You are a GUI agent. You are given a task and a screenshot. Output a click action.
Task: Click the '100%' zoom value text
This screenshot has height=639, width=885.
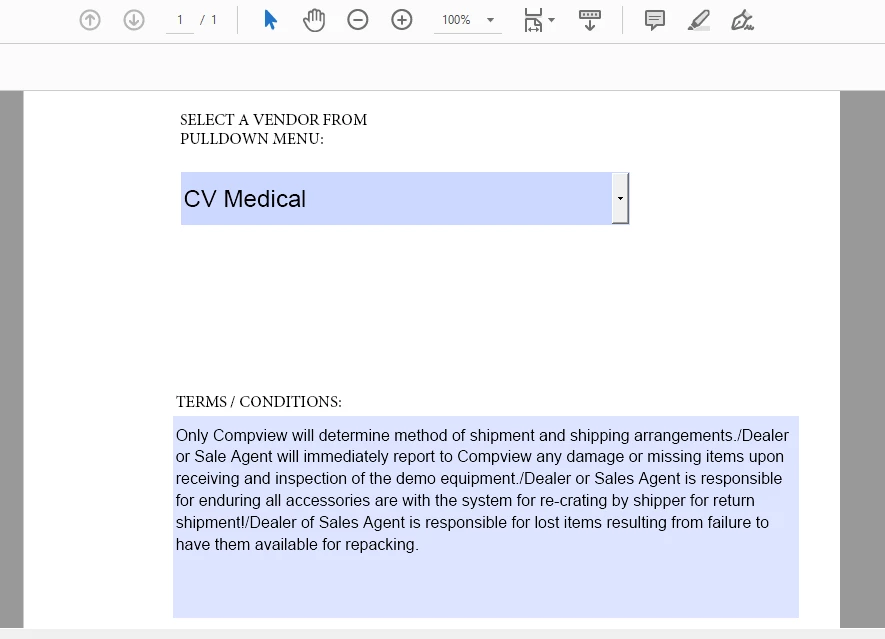(456, 20)
